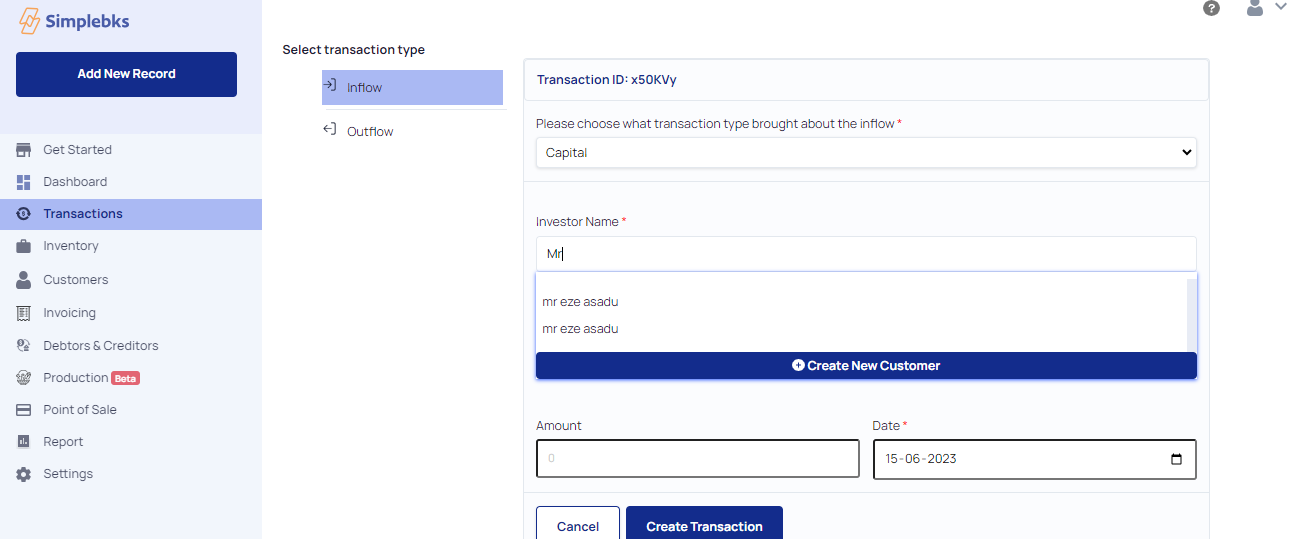This screenshot has width=1293, height=539.
Task: Open the help question mark icon
Action: click(1211, 8)
